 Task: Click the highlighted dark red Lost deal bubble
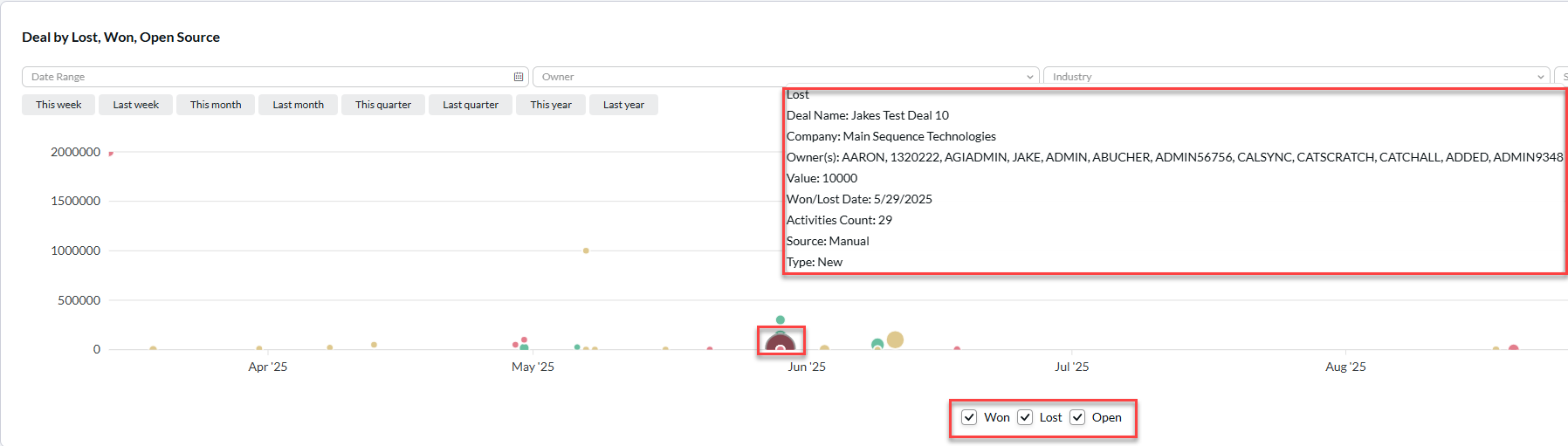coord(780,342)
